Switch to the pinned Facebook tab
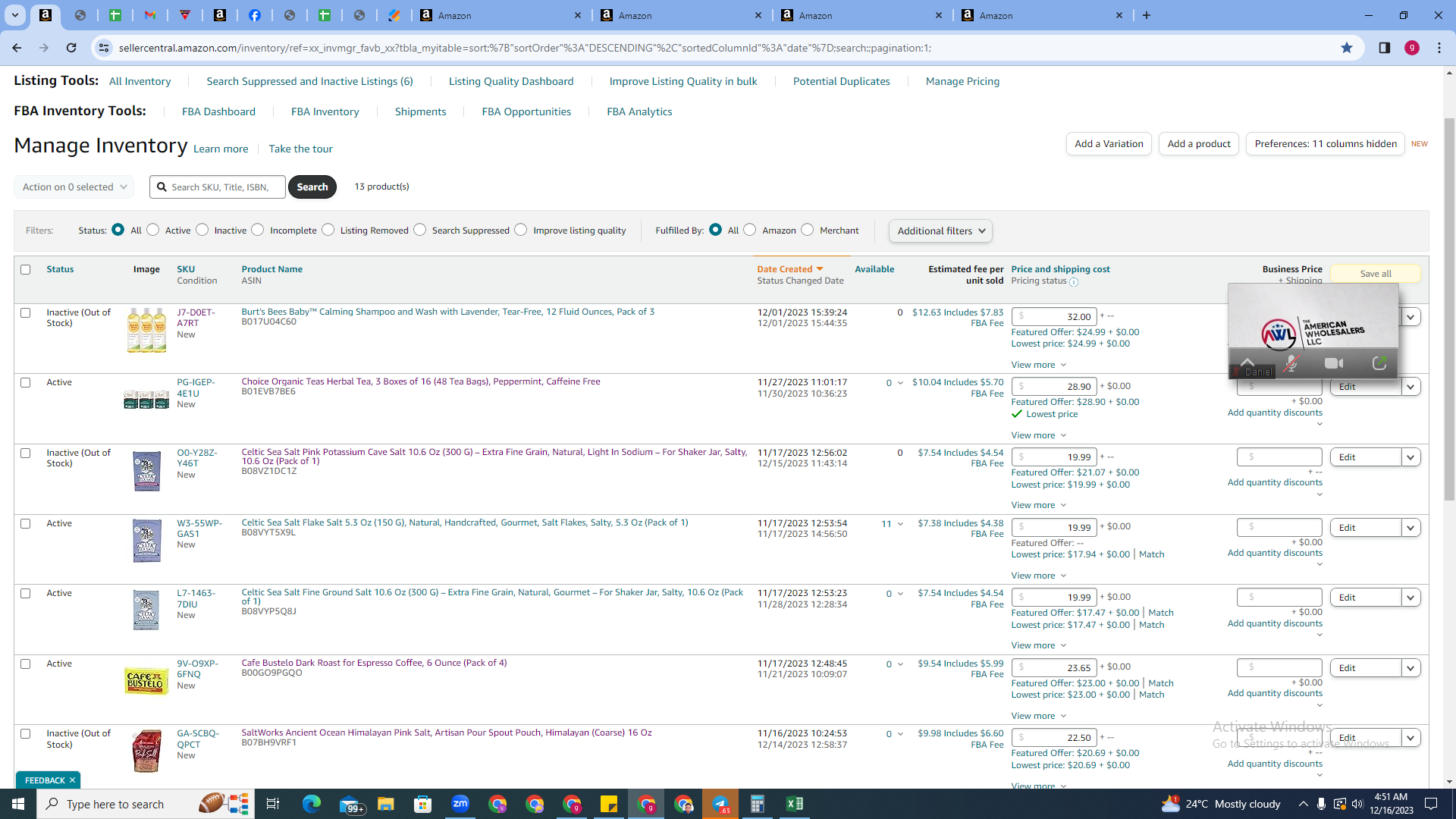Viewport: 1456px width, 819px height. tap(255, 15)
